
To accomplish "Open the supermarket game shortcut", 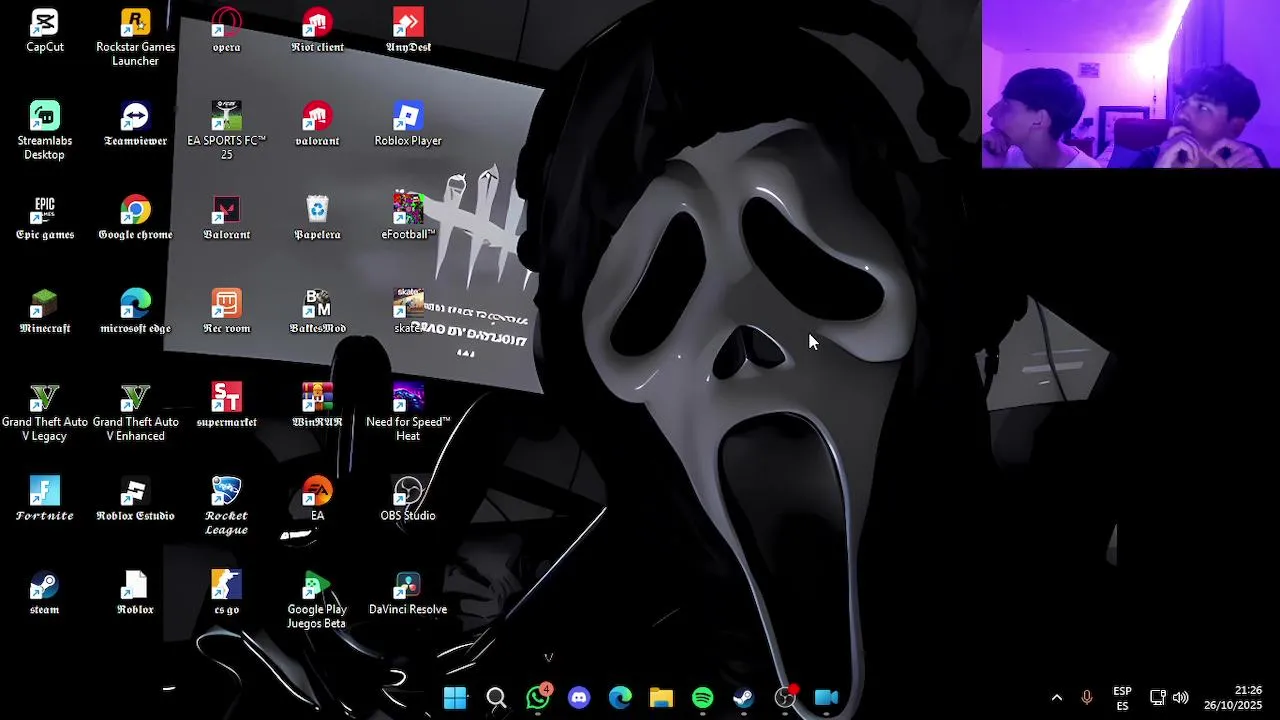I will tap(226, 406).
